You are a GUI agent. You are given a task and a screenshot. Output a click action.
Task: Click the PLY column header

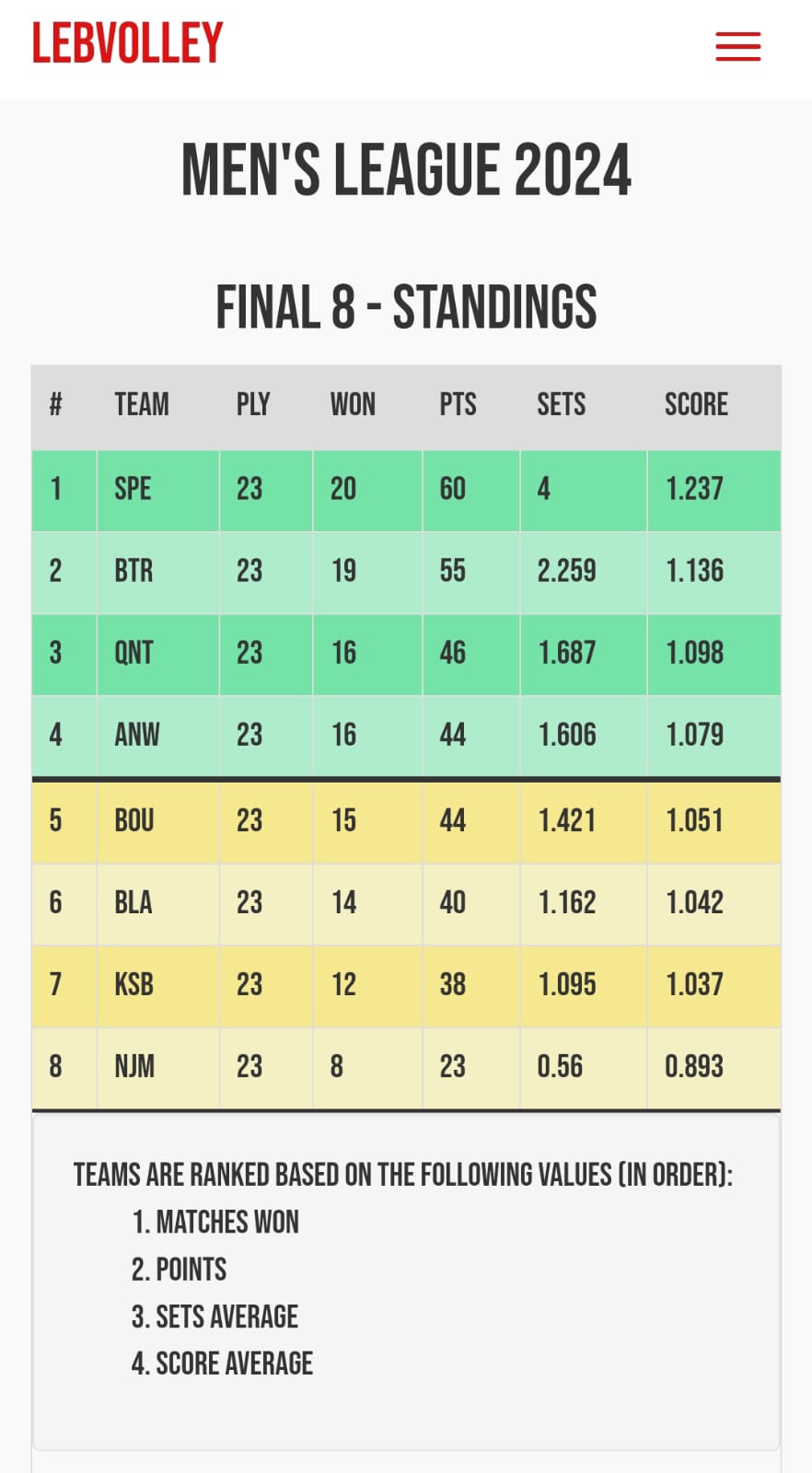253,405
